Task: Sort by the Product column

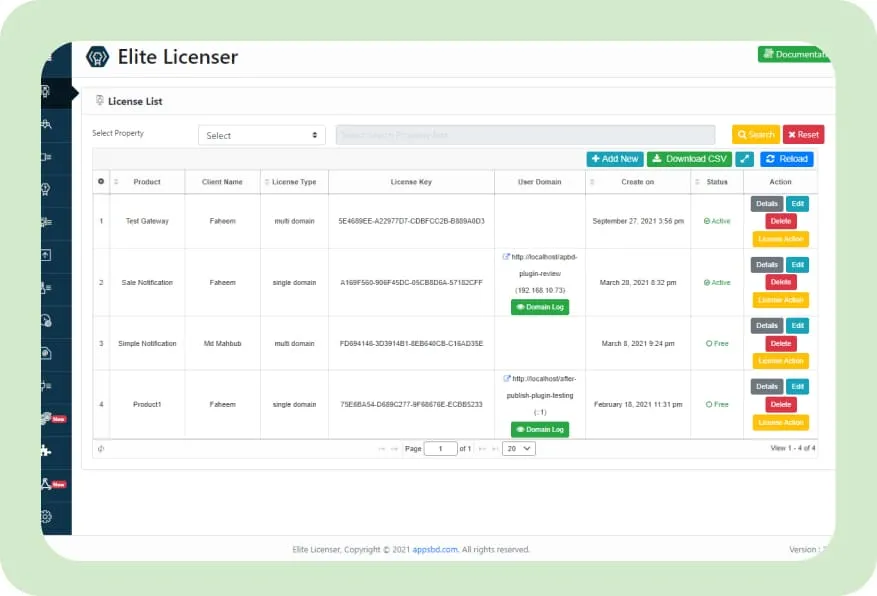Action: [x=147, y=182]
